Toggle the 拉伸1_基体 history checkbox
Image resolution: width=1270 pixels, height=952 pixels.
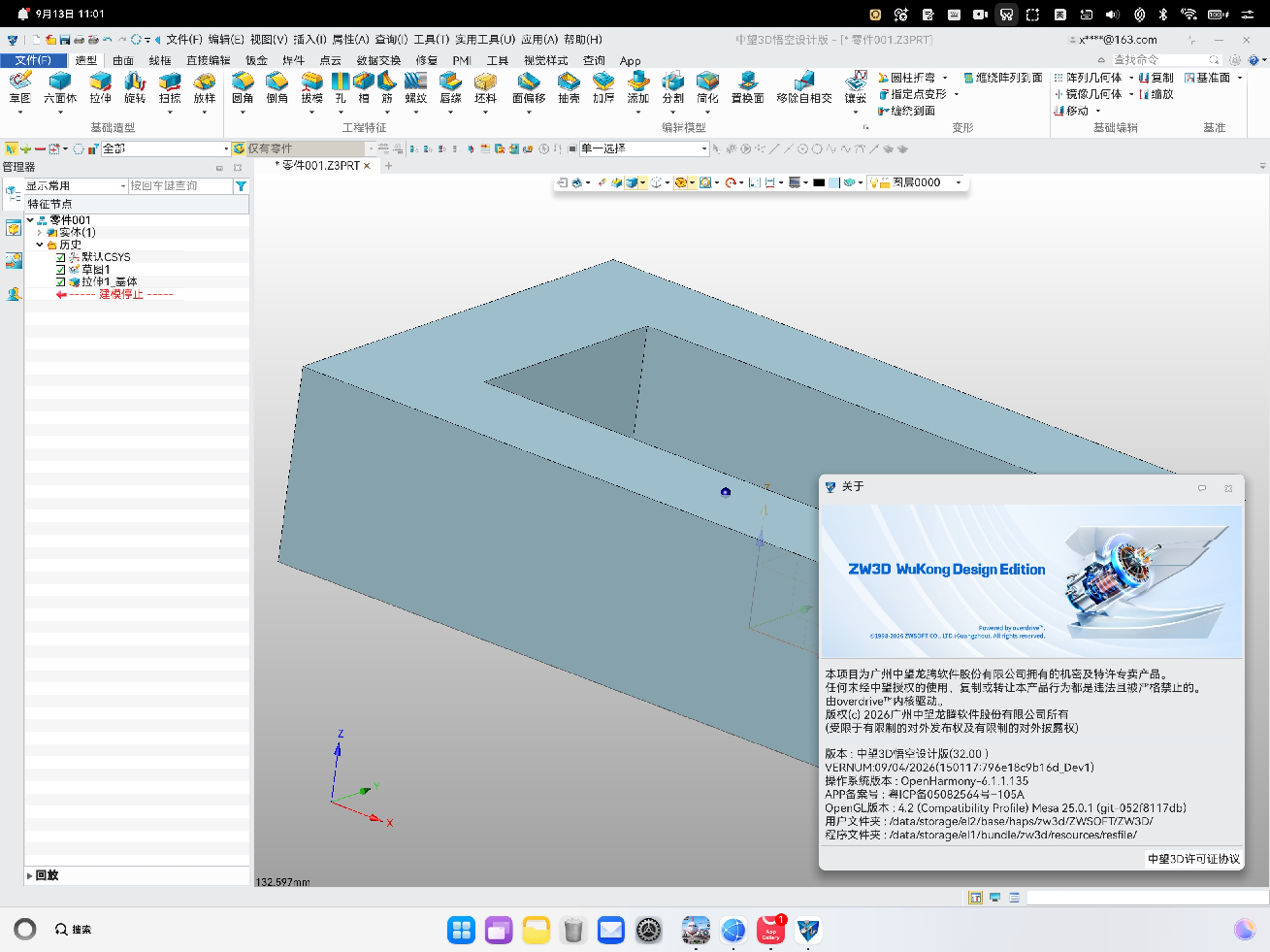[61, 282]
